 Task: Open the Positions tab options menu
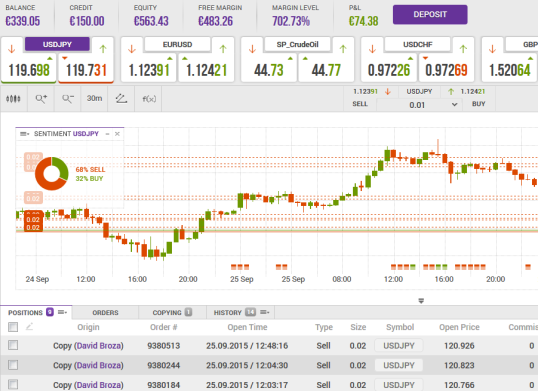tap(62, 312)
